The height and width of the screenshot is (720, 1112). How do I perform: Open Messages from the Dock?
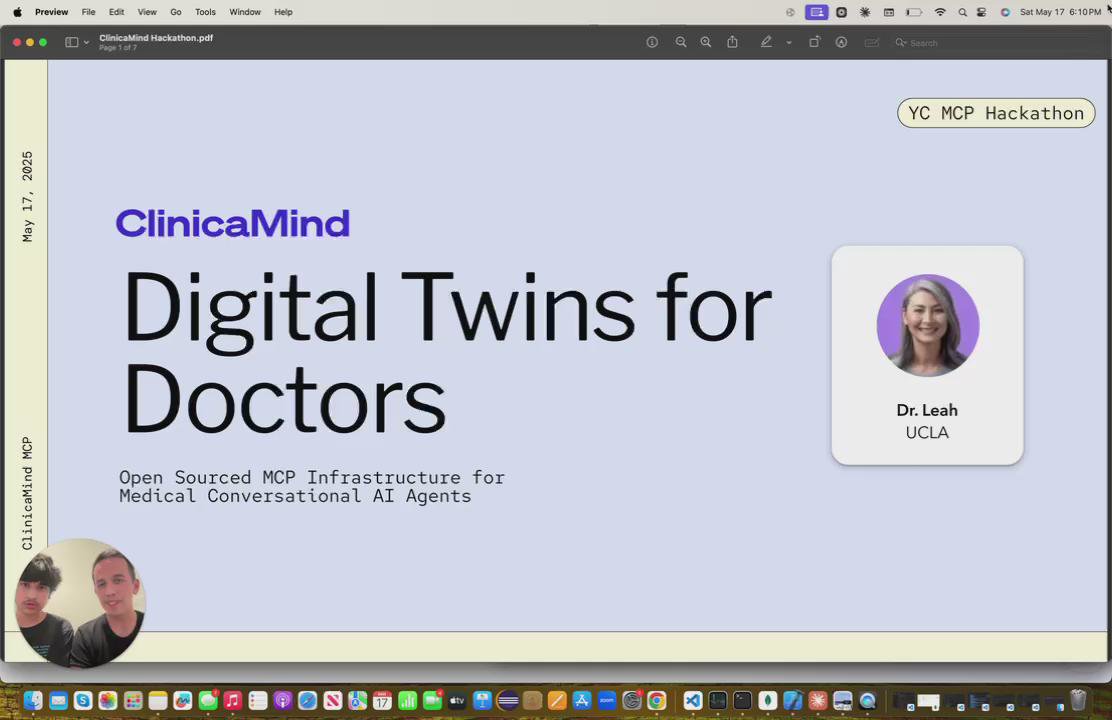(x=208, y=701)
